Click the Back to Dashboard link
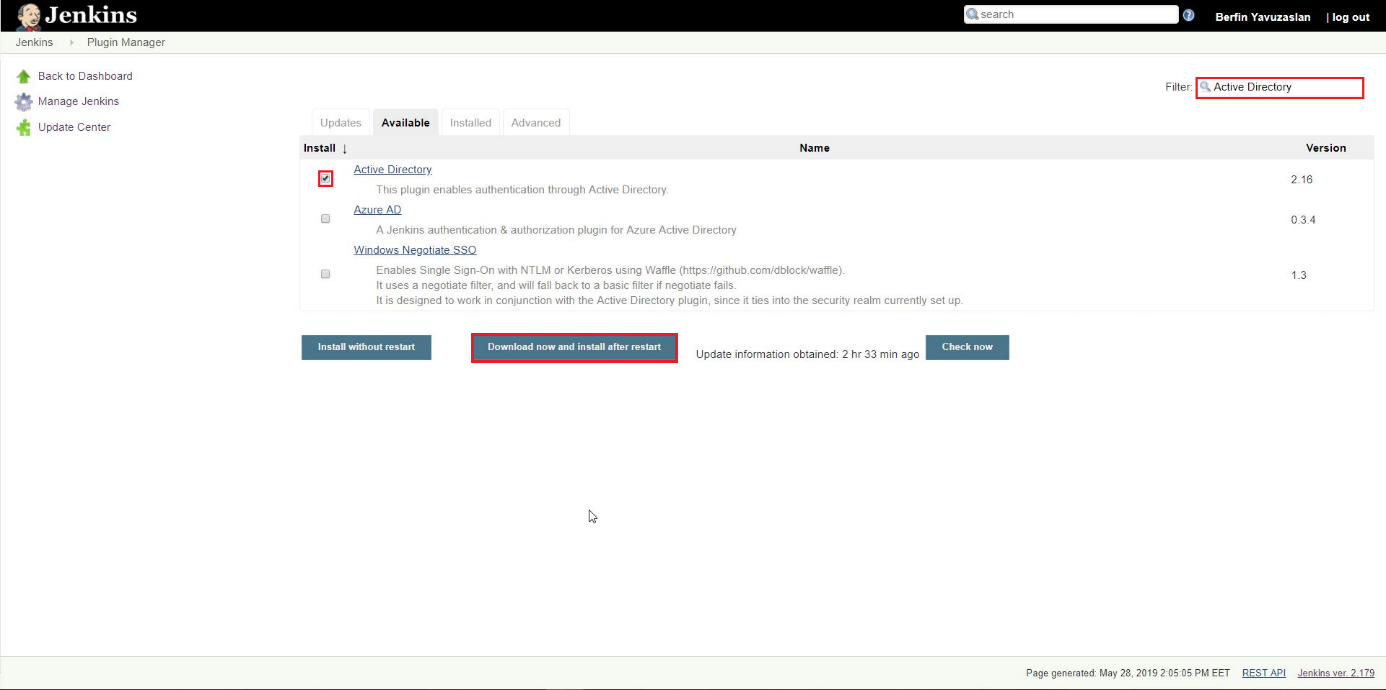Image resolution: width=1386 pixels, height=690 pixels. 85,76
